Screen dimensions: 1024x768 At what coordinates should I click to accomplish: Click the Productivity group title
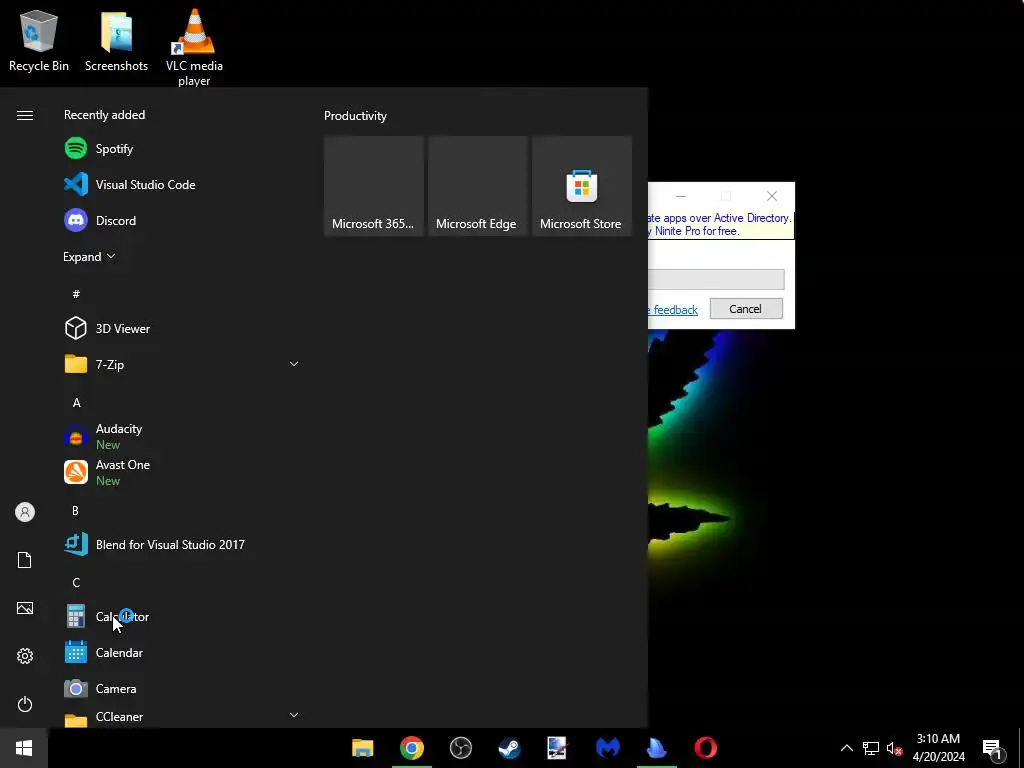coord(355,116)
